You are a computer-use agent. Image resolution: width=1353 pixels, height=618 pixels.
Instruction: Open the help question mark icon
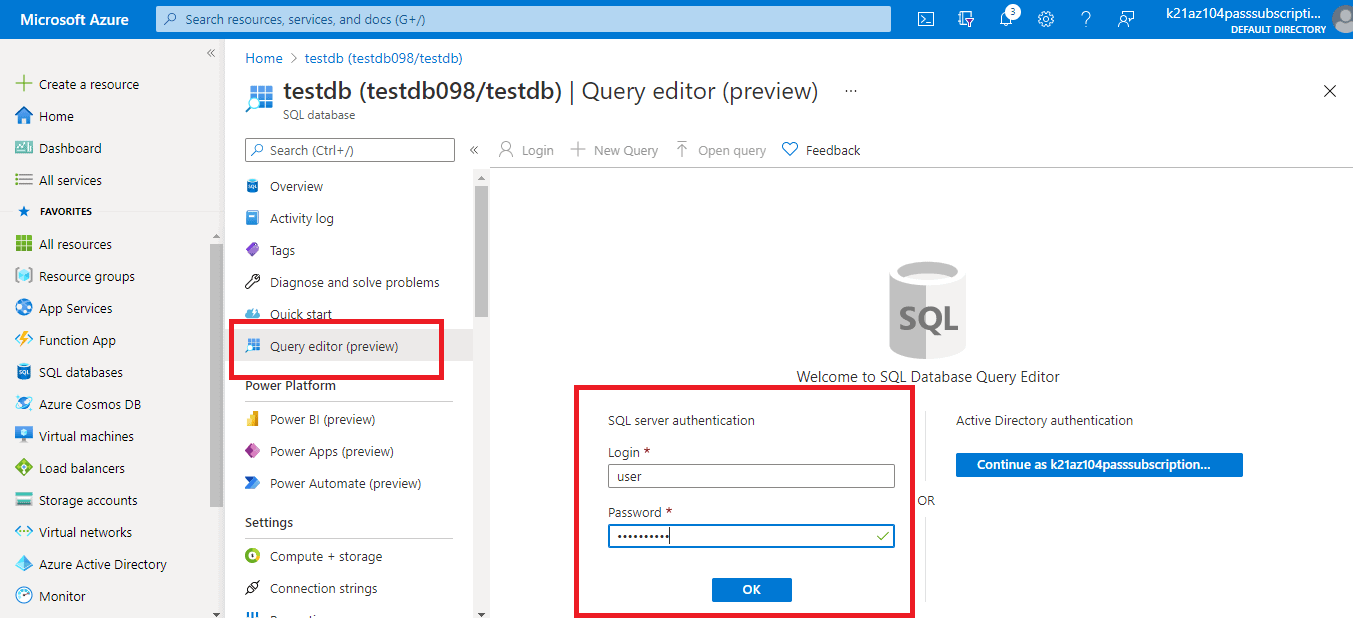(x=1085, y=18)
